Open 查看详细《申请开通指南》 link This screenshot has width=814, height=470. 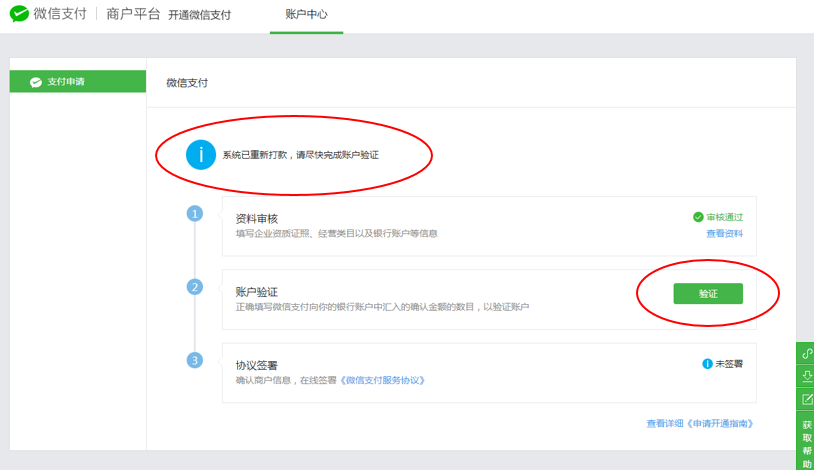700,424
